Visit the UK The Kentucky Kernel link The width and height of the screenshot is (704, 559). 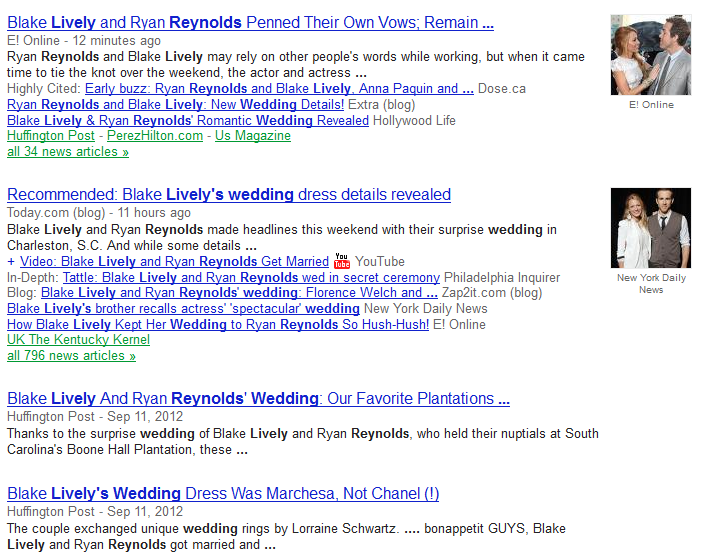pyautogui.click(x=79, y=339)
